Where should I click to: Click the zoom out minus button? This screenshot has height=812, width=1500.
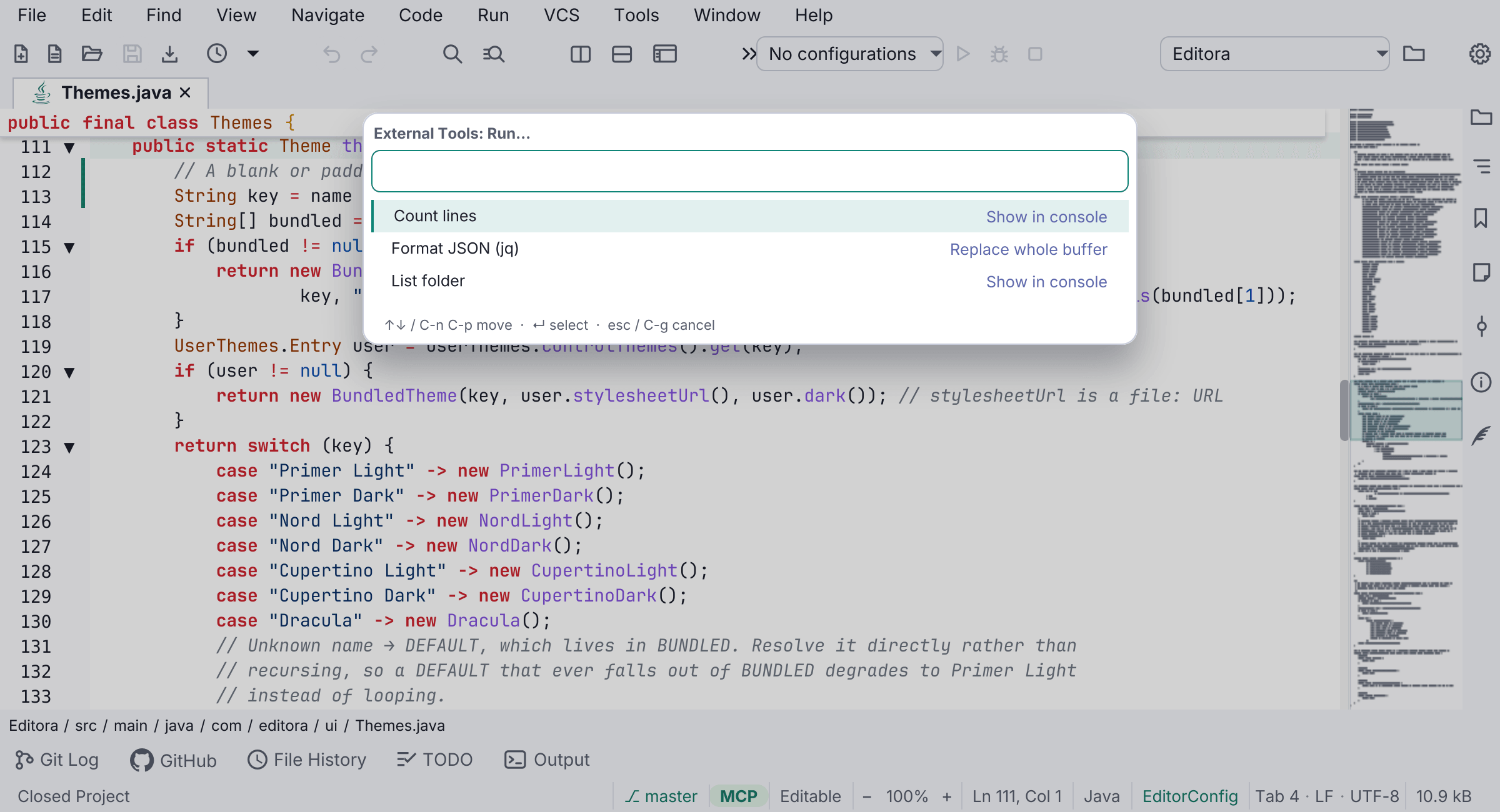click(x=867, y=796)
